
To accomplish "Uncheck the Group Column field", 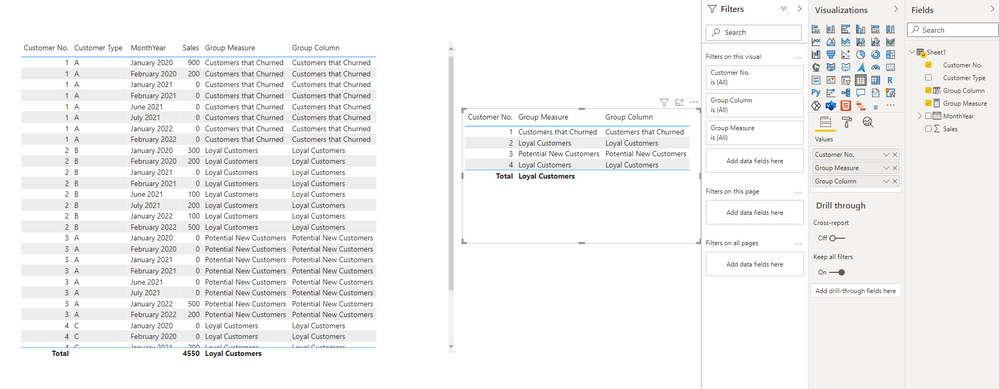I will coord(928,90).
